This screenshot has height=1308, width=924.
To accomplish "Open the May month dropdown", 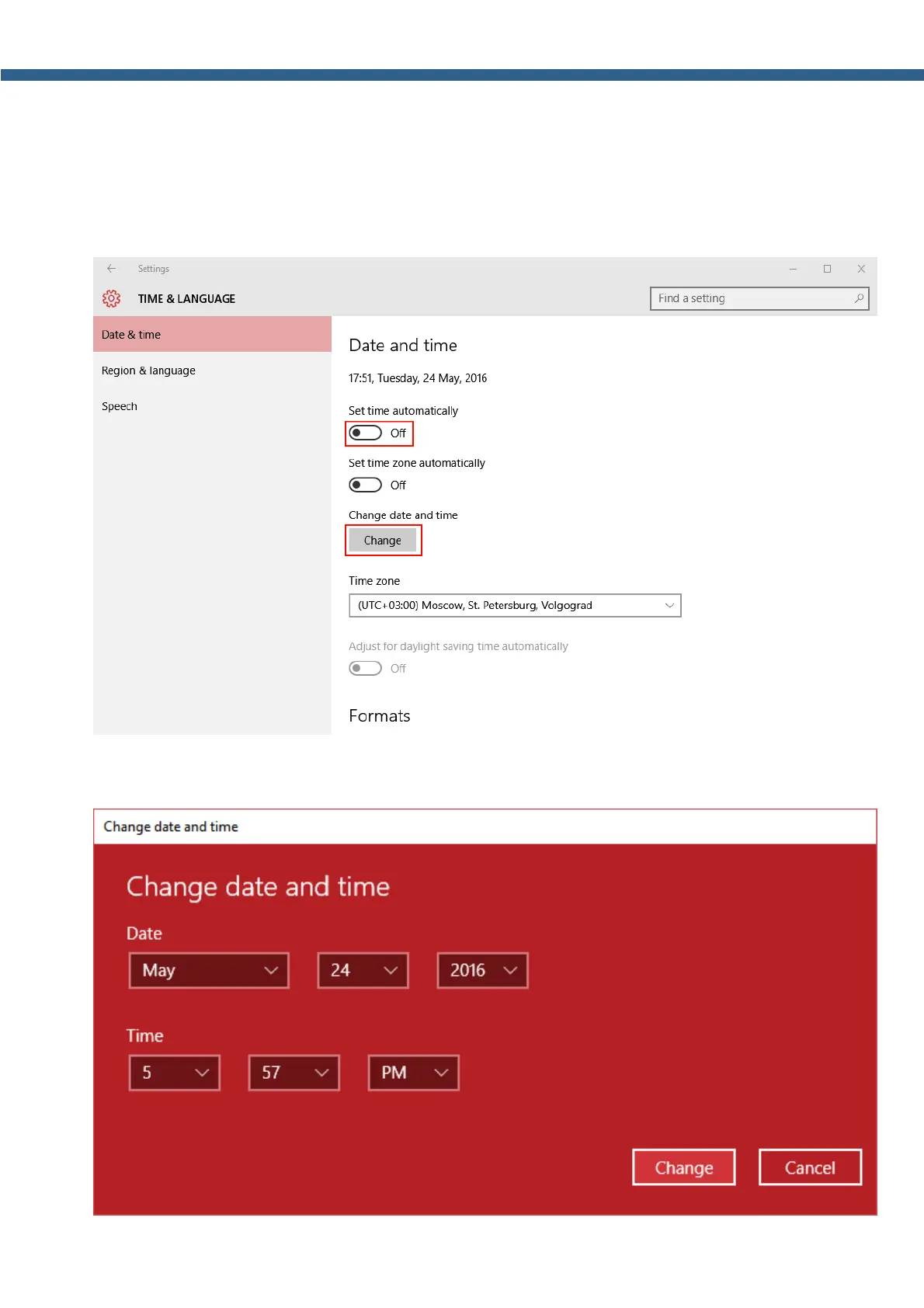I will click(209, 970).
